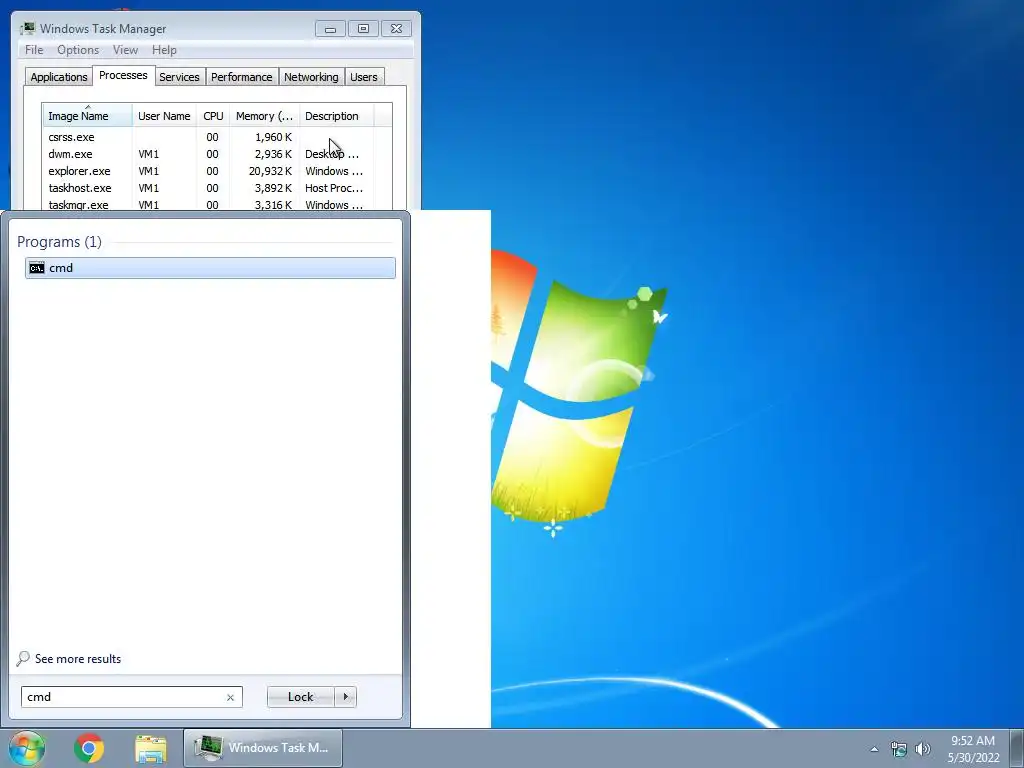Open the Help menu in Task Manager
This screenshot has height=768, width=1024.
tap(164, 50)
